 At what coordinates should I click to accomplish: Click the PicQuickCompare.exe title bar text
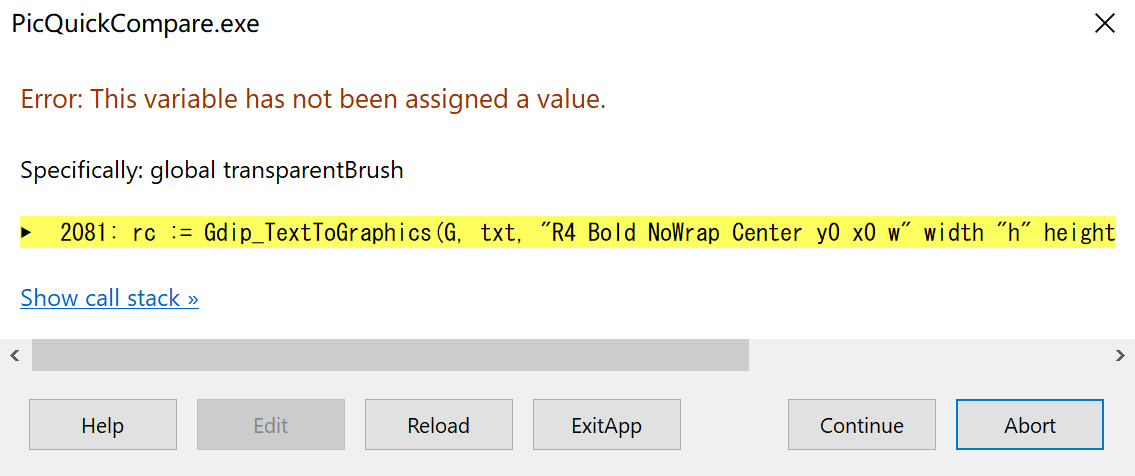[x=136, y=24]
